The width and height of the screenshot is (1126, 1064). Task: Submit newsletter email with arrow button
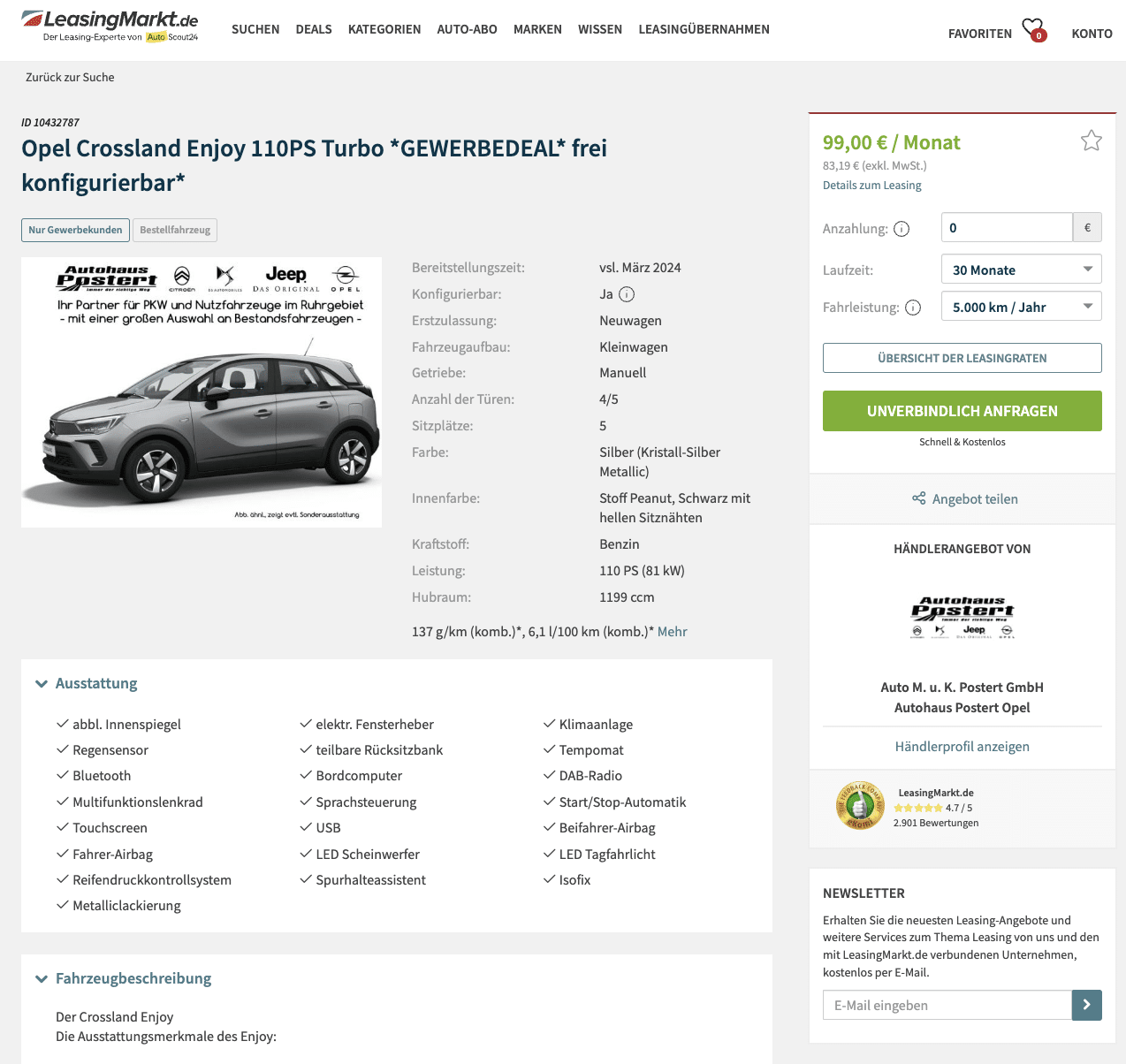1087,1005
